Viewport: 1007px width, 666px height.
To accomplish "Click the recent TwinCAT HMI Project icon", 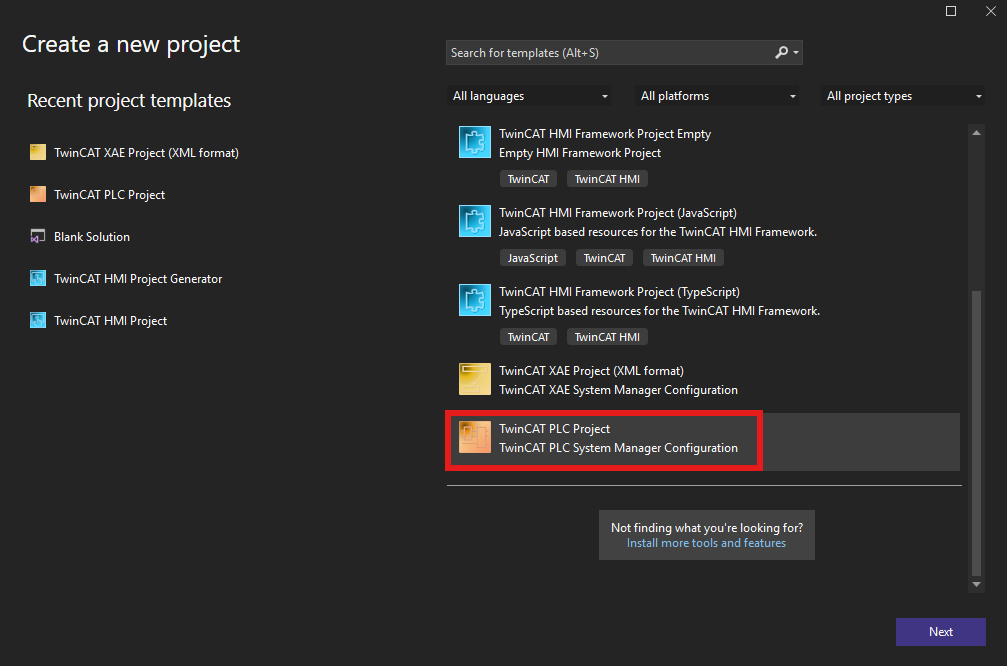I will point(38,320).
